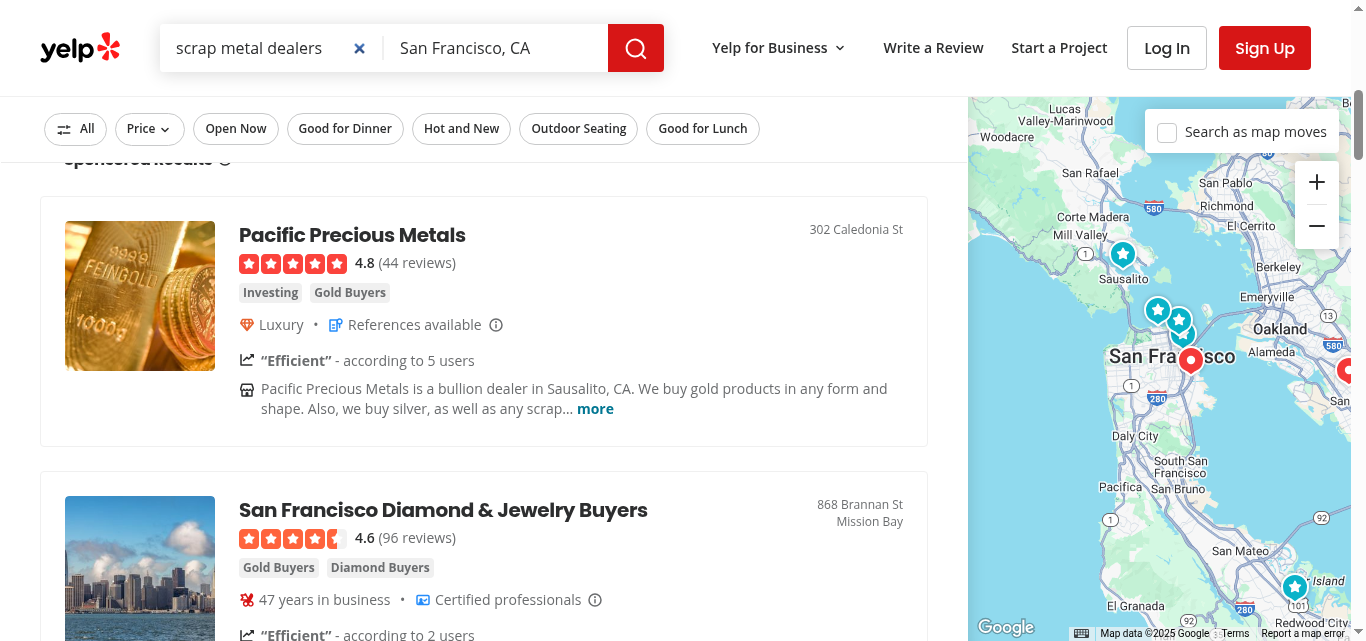The width and height of the screenshot is (1366, 641).
Task: Click the (96 reviews) count
Action: pyautogui.click(x=417, y=538)
